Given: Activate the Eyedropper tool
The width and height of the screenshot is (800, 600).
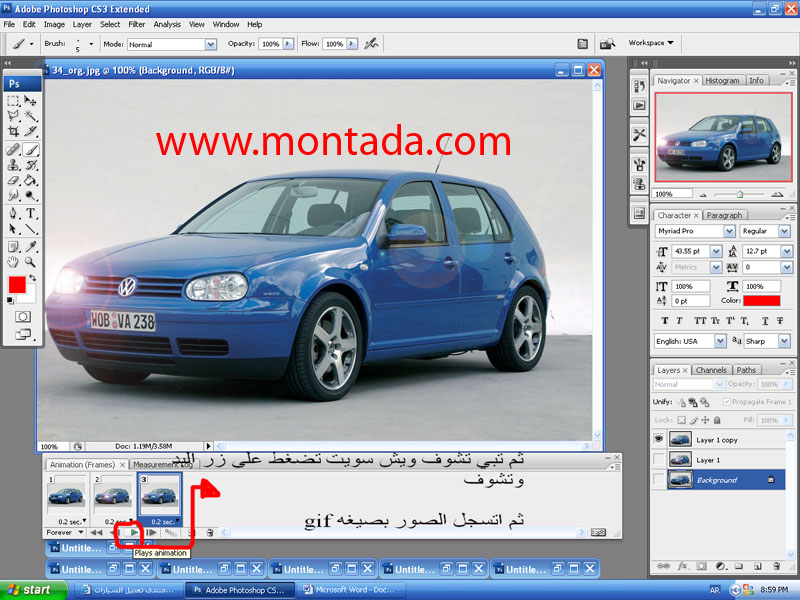Looking at the screenshot, I should (31, 246).
